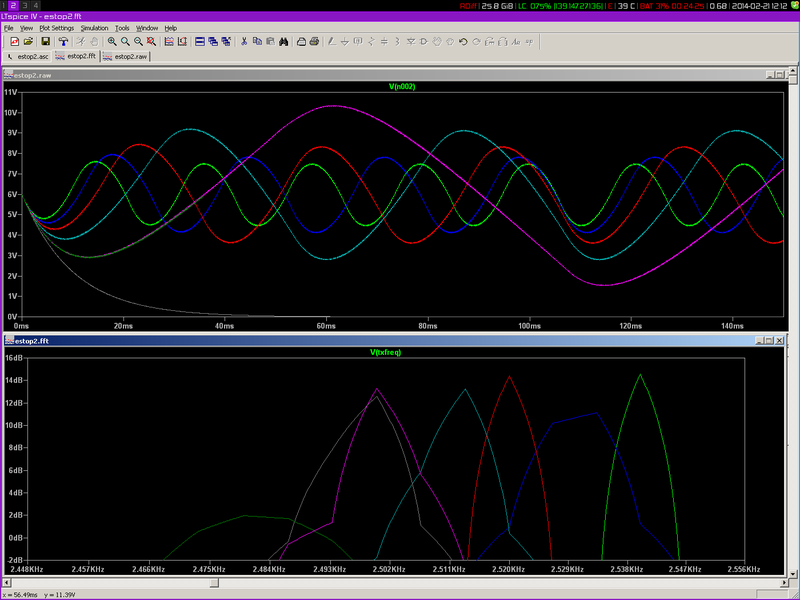
Task: Save using the floppy disk icon
Action: (45, 41)
